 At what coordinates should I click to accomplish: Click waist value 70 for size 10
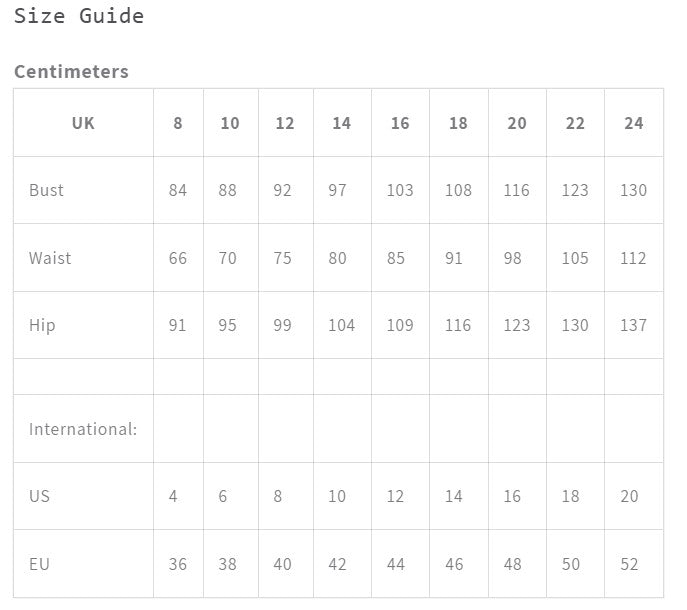tap(228, 258)
